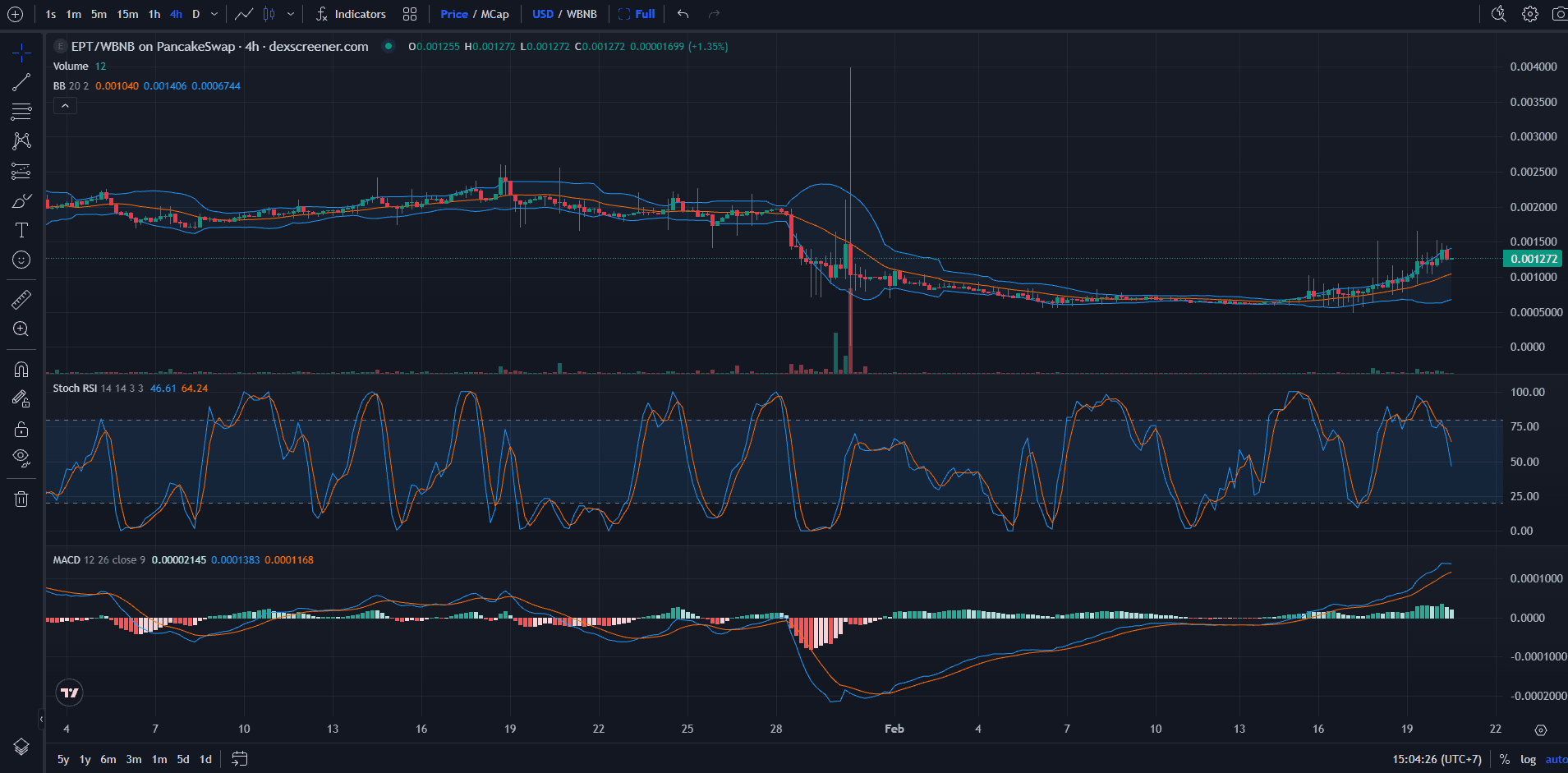The height and width of the screenshot is (773, 1568).
Task: Select the text annotation tool
Action: point(21,230)
